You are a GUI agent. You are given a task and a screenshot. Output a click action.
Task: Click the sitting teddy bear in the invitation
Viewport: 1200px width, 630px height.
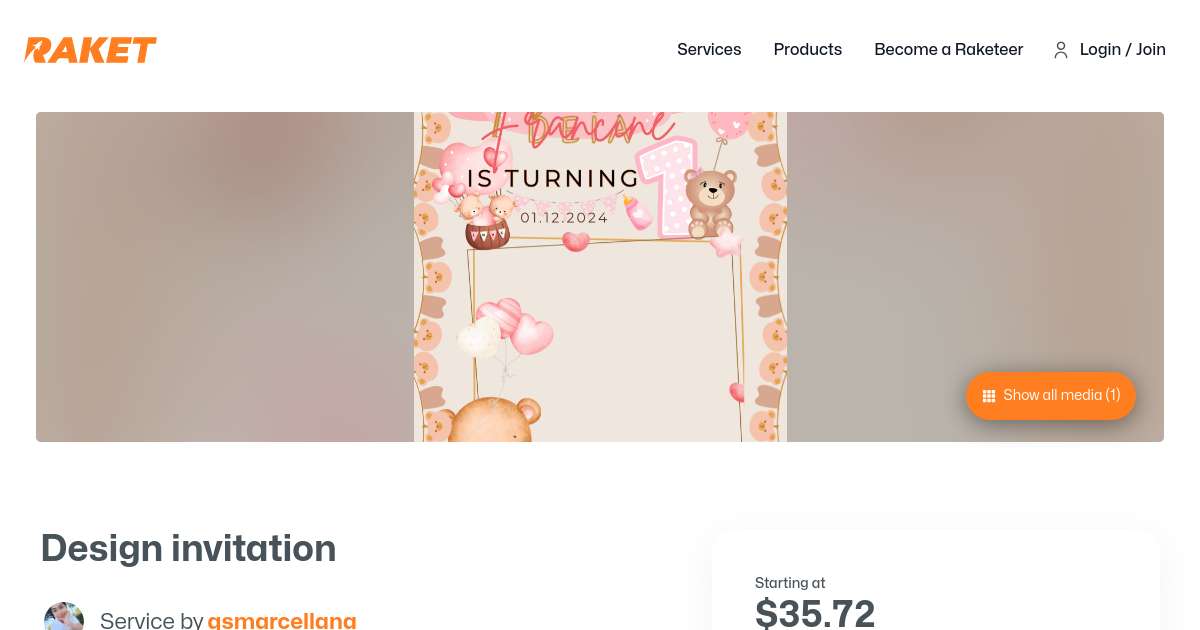tap(710, 200)
